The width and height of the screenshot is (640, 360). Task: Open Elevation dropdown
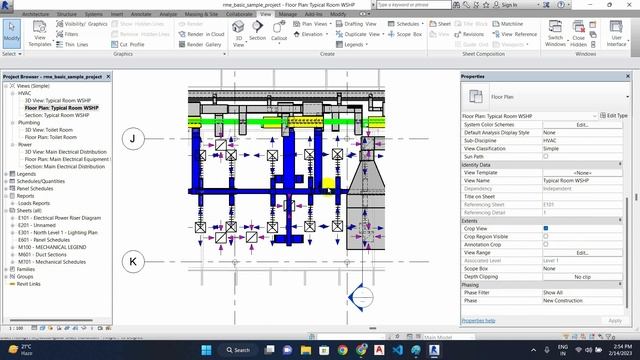tap(311, 34)
